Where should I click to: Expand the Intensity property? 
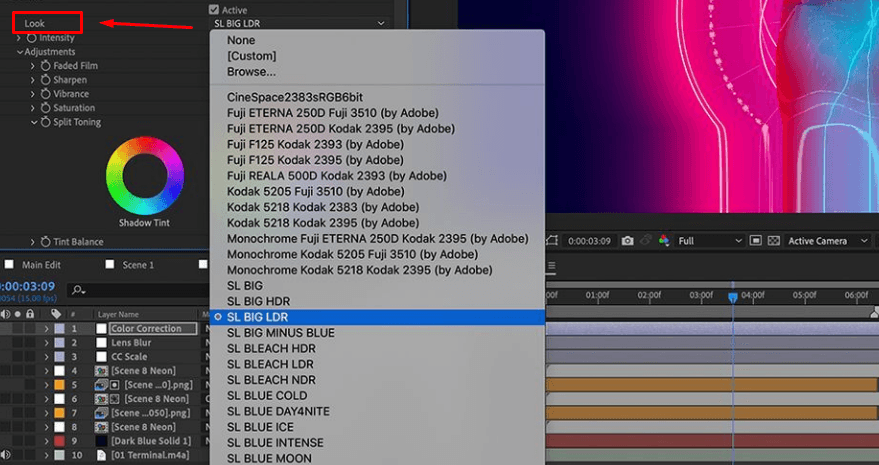click(18, 38)
